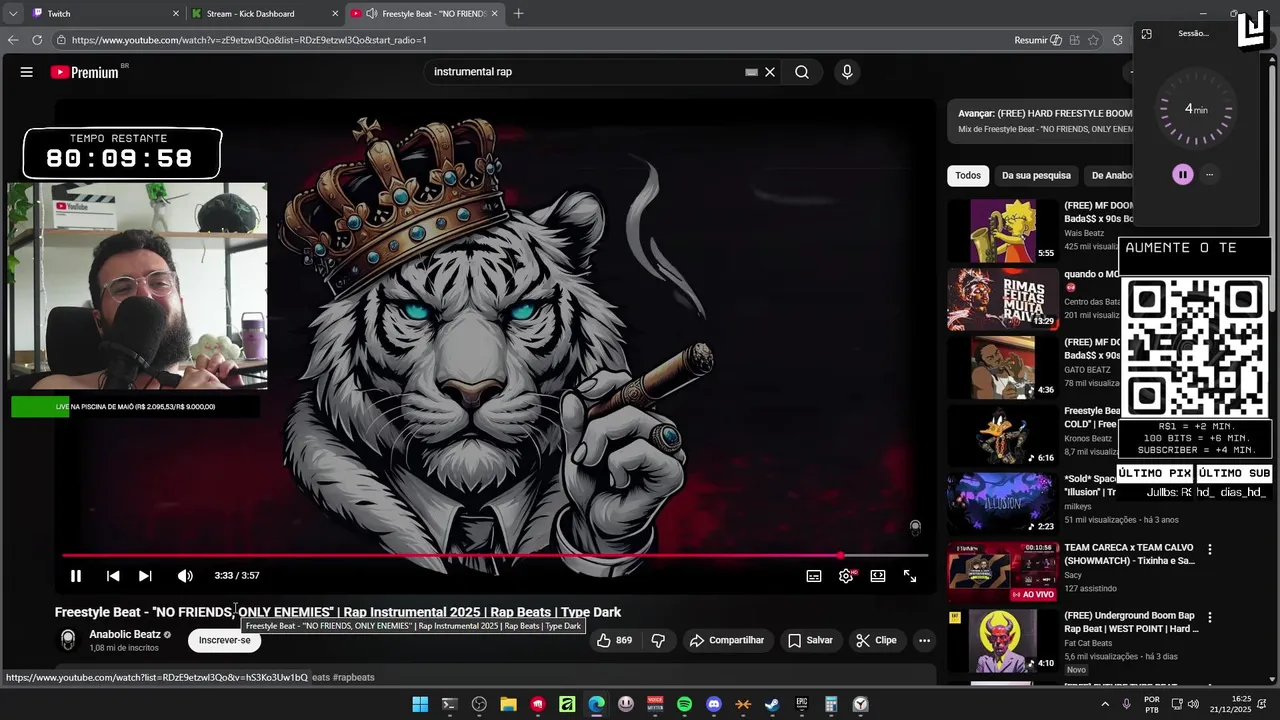Mute the Freestyle Beat tab audio
Viewport: 1280px width, 720px height.
click(372, 14)
